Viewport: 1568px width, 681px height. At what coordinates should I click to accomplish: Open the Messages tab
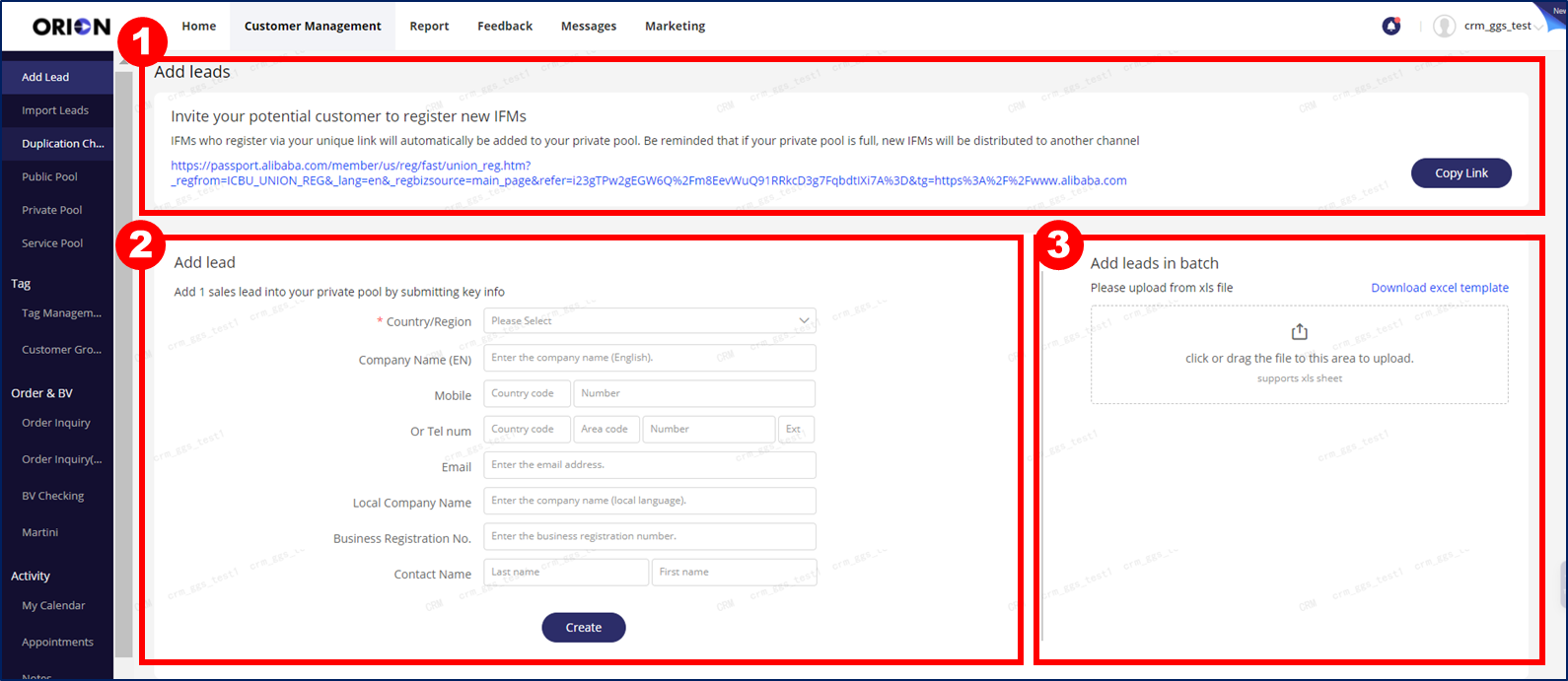point(589,27)
